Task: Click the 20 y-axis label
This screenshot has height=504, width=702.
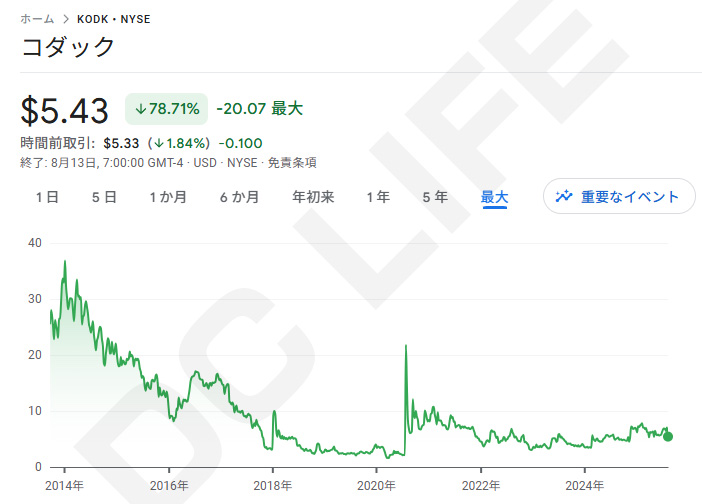Action: 35,355
